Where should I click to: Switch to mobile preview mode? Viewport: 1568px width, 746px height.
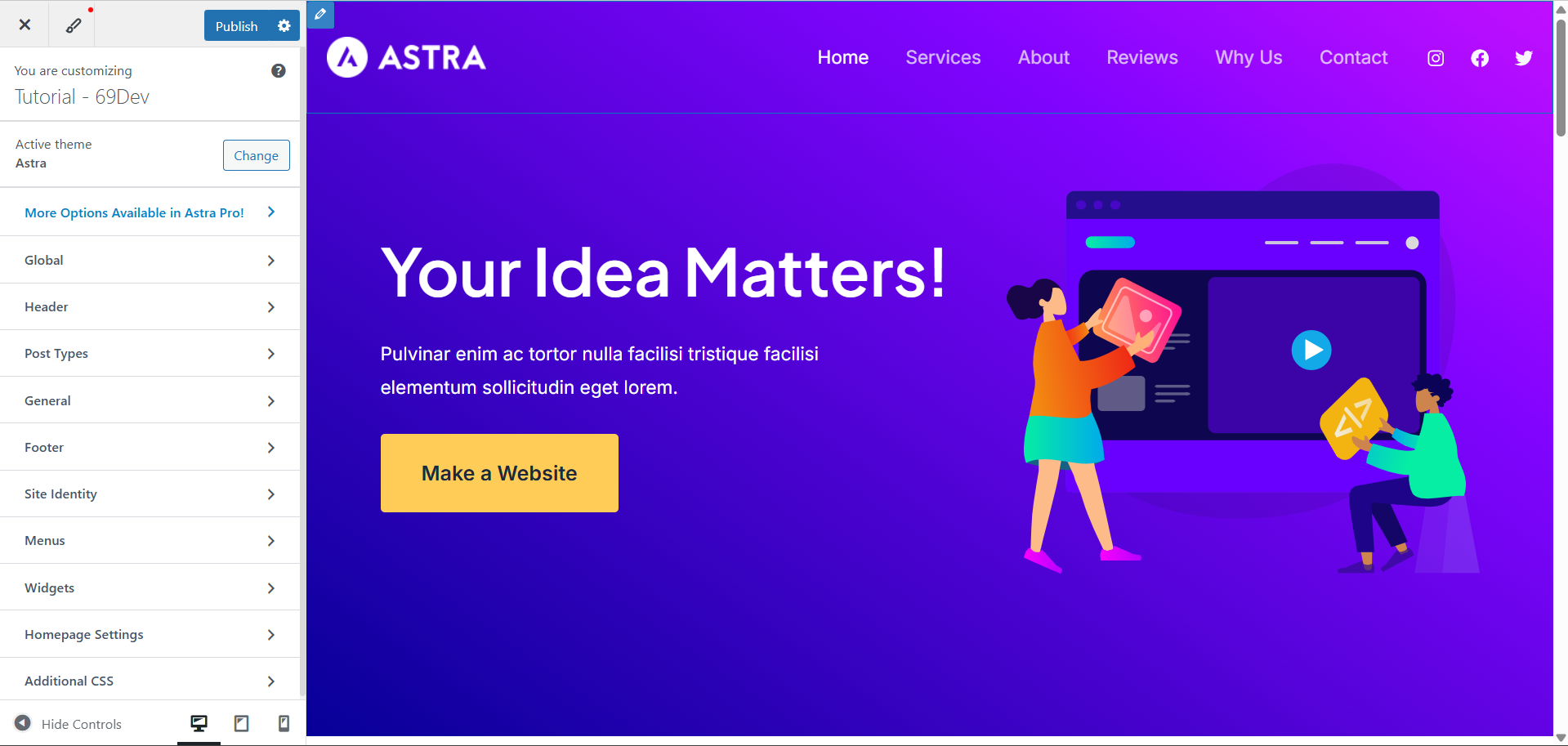coord(284,723)
